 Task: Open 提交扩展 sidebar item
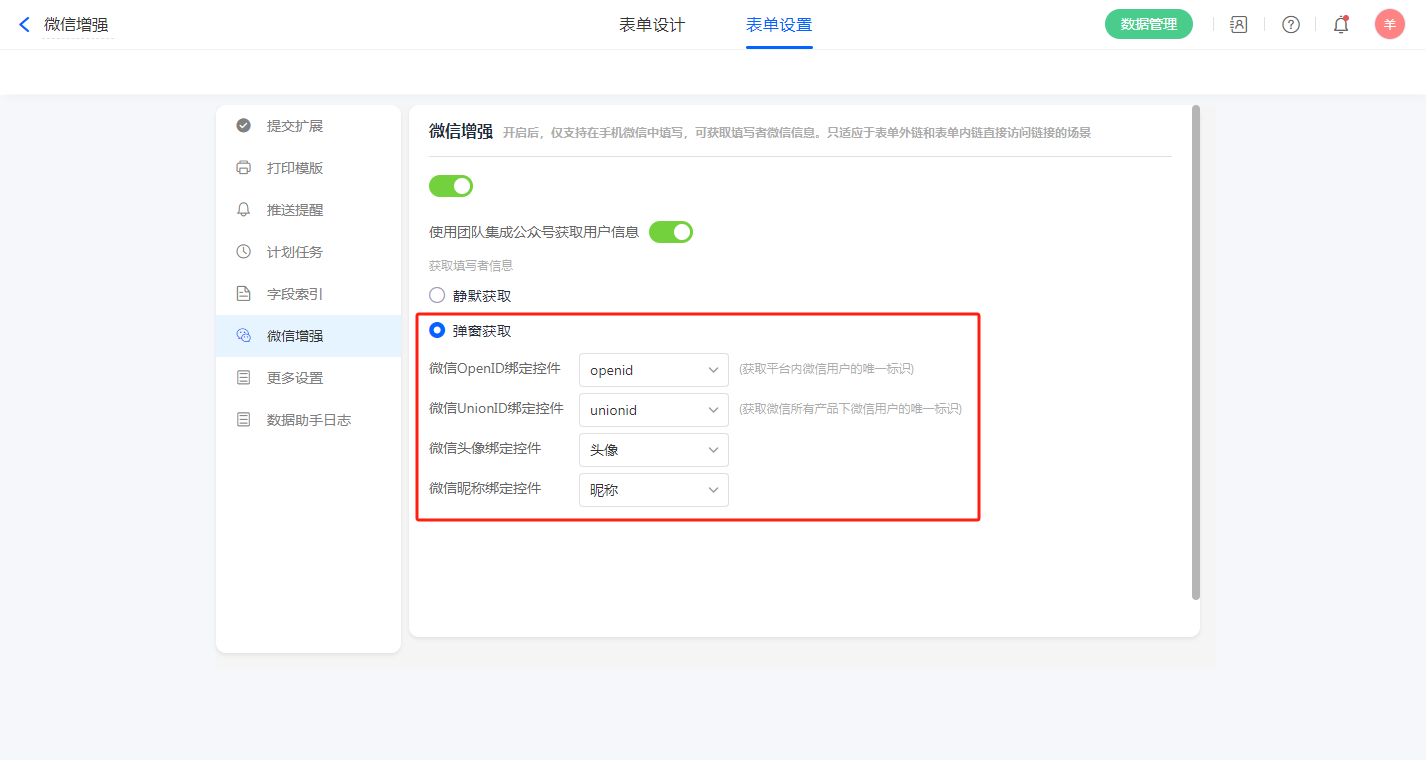point(294,126)
